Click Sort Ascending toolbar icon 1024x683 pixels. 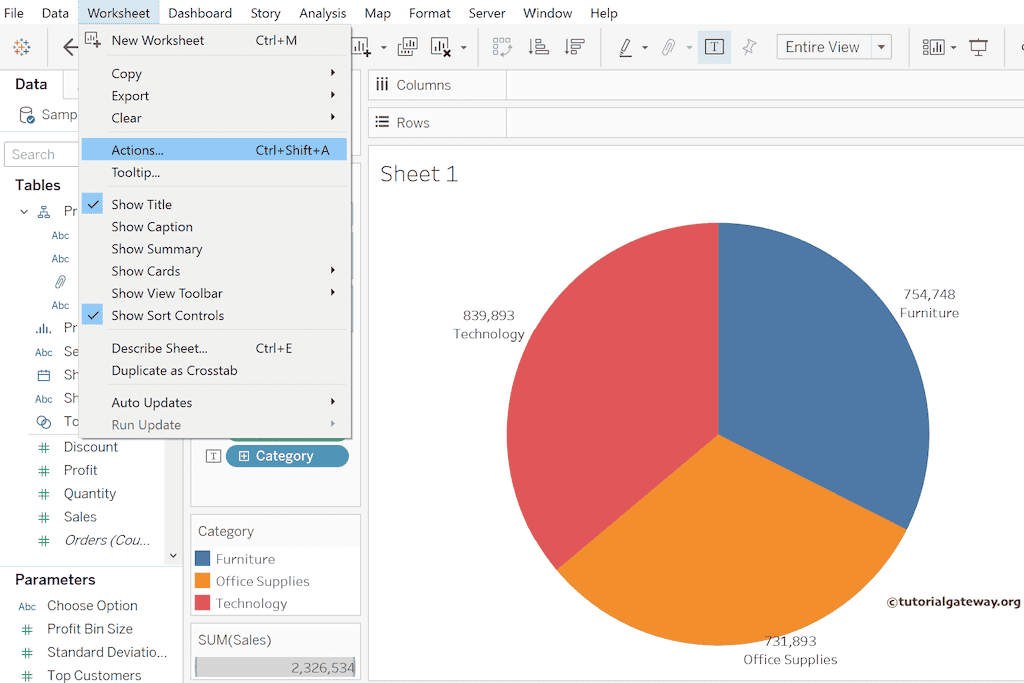[538, 47]
